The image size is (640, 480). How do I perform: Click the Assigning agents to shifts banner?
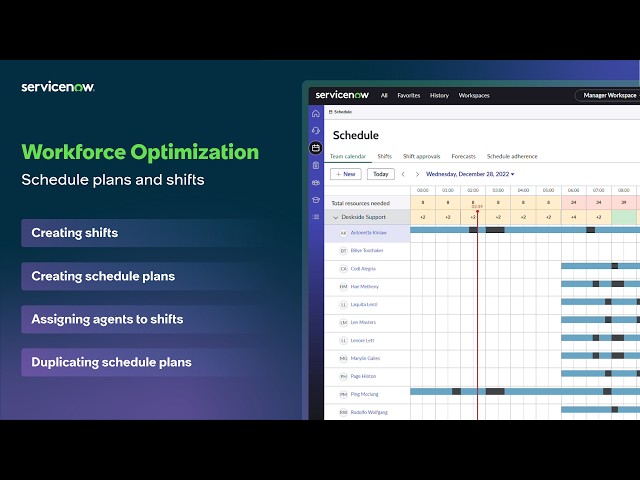coord(143,319)
